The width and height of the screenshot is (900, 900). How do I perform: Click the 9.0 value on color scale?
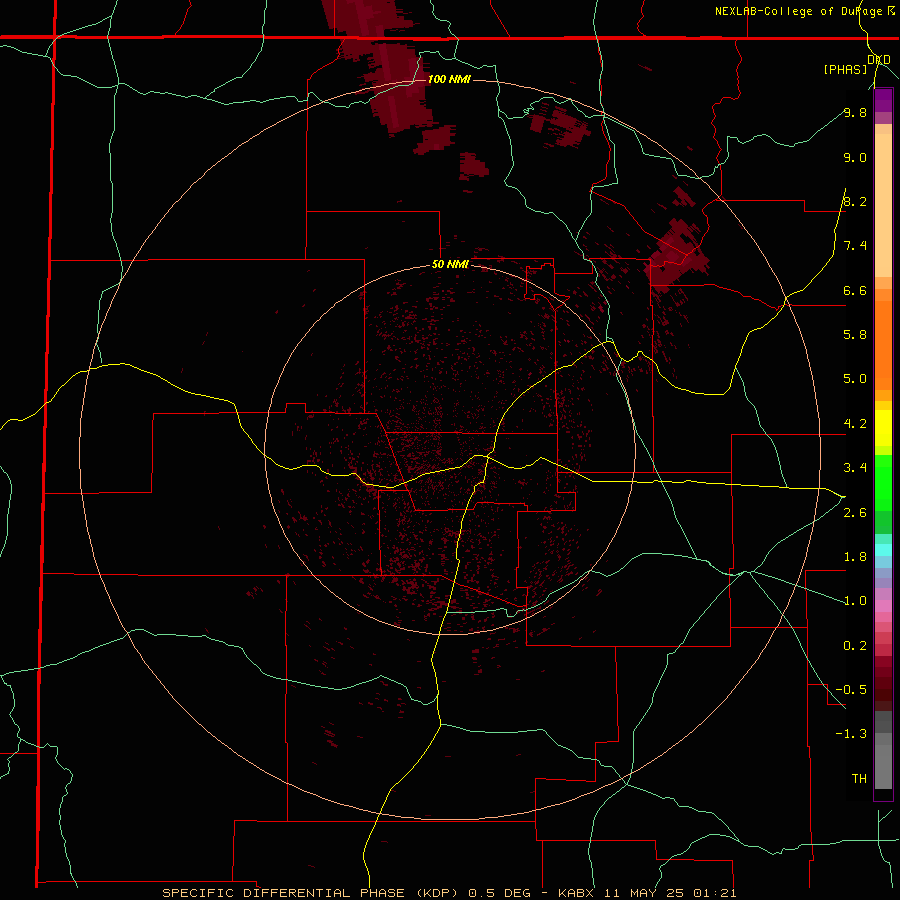(x=855, y=157)
